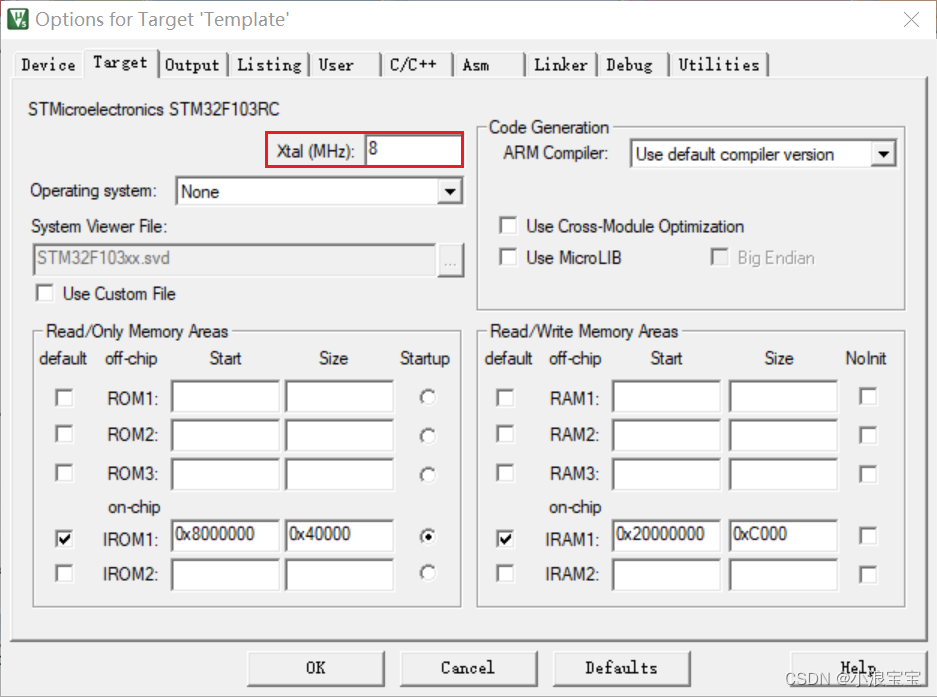Click the STM32F103xx.svd file field
The height and width of the screenshot is (697, 937).
point(234,259)
